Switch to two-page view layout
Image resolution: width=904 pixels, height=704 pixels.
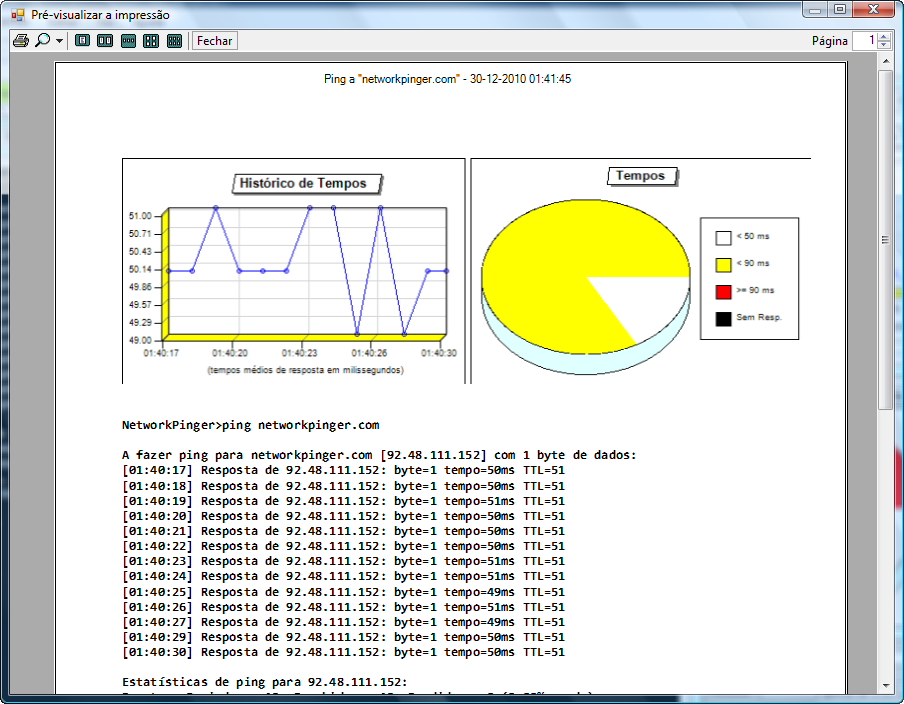[x=105, y=41]
